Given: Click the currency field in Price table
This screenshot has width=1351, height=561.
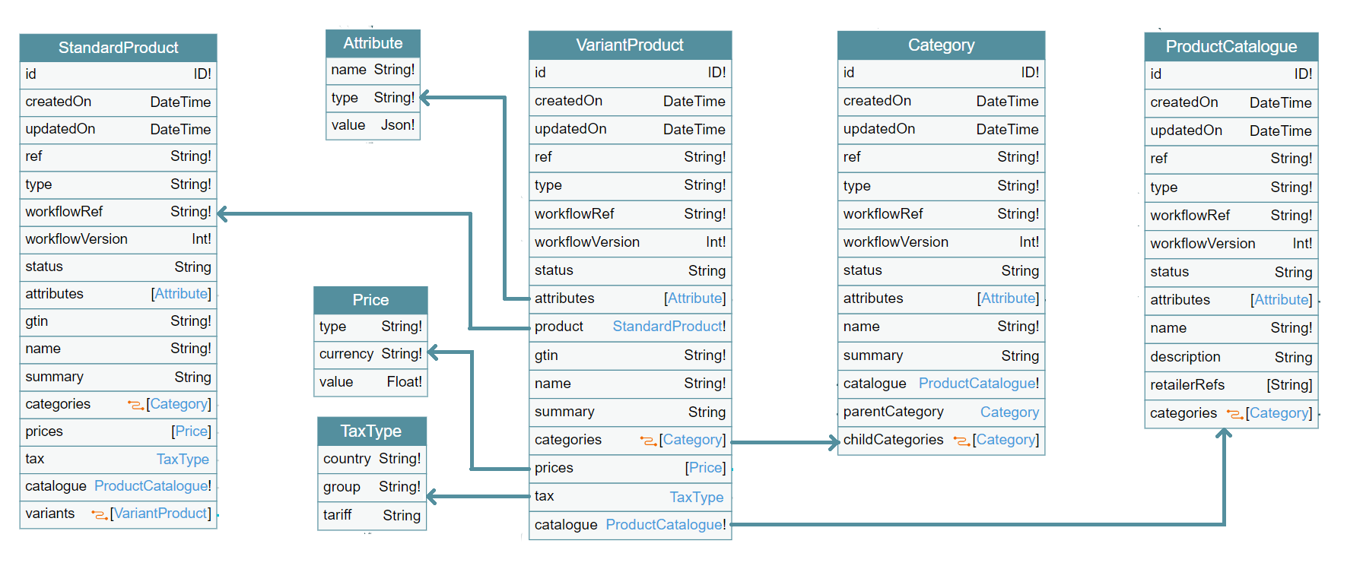Looking at the screenshot, I should click(346, 354).
